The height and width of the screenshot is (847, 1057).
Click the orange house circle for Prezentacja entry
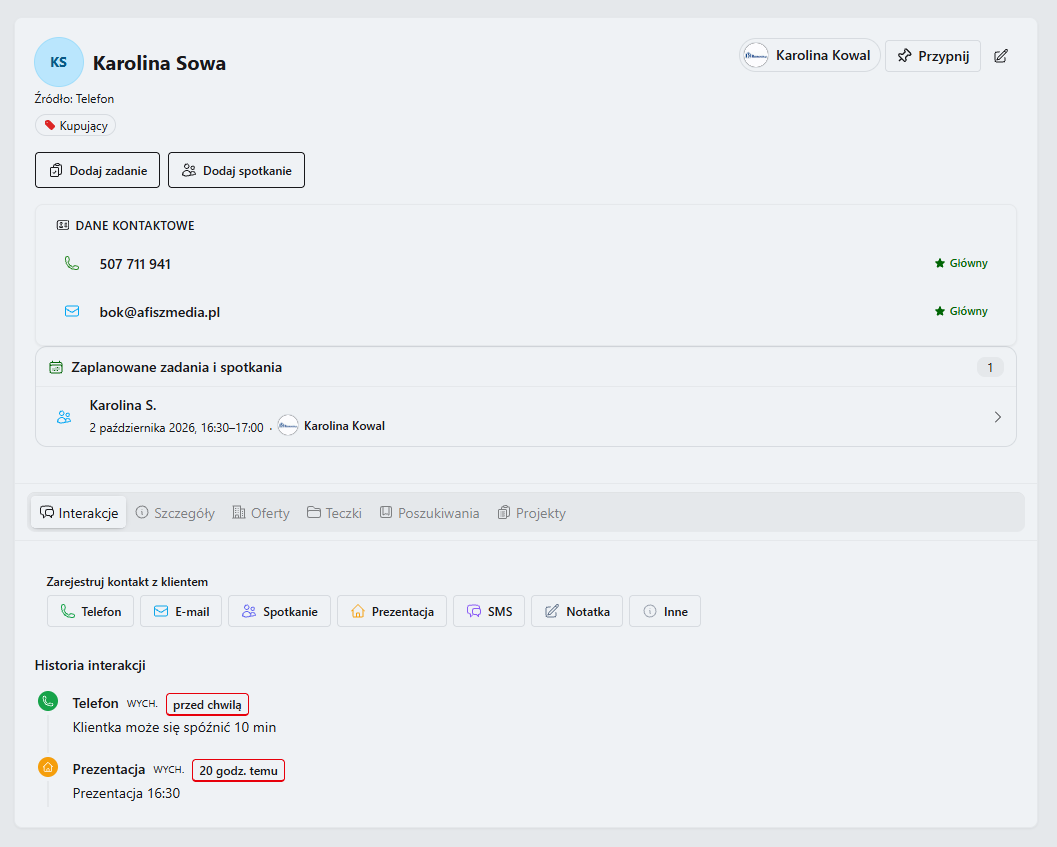(48, 767)
